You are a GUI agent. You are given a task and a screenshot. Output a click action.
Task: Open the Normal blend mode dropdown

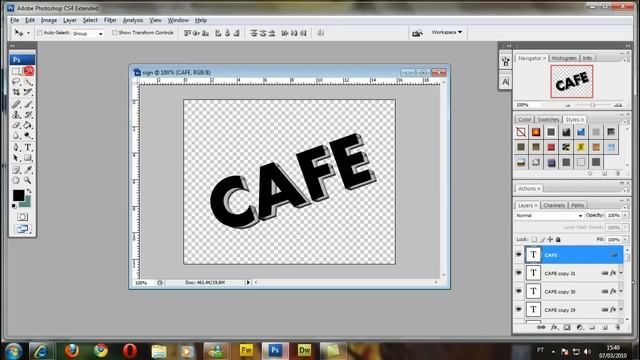point(549,216)
